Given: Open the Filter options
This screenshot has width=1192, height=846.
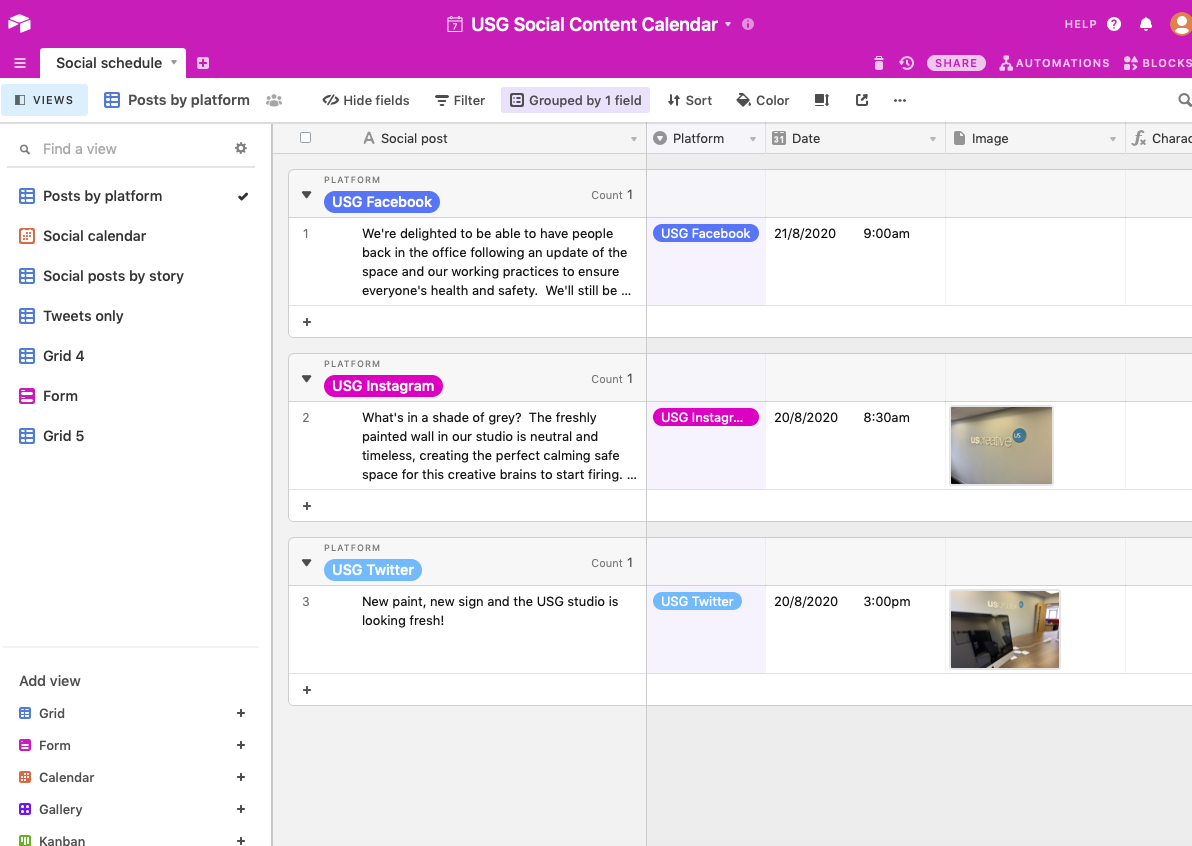Looking at the screenshot, I should [459, 100].
